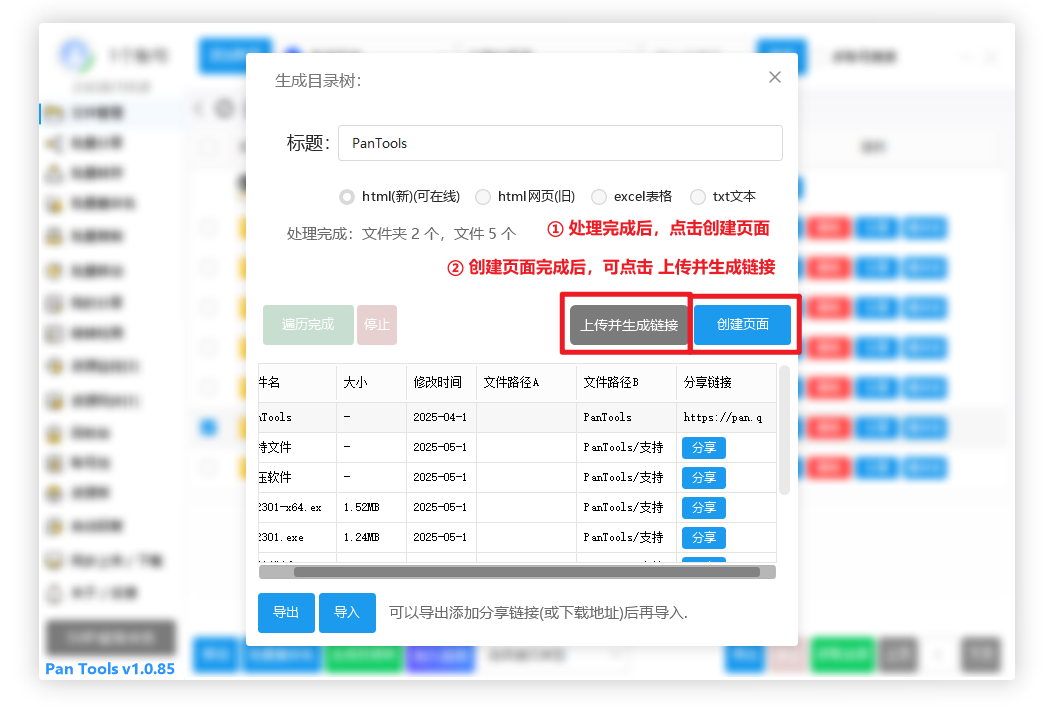Viewport: 1052px width, 725px height.
Task: Click the table's horizontal scrollbar
Action: (x=526, y=572)
